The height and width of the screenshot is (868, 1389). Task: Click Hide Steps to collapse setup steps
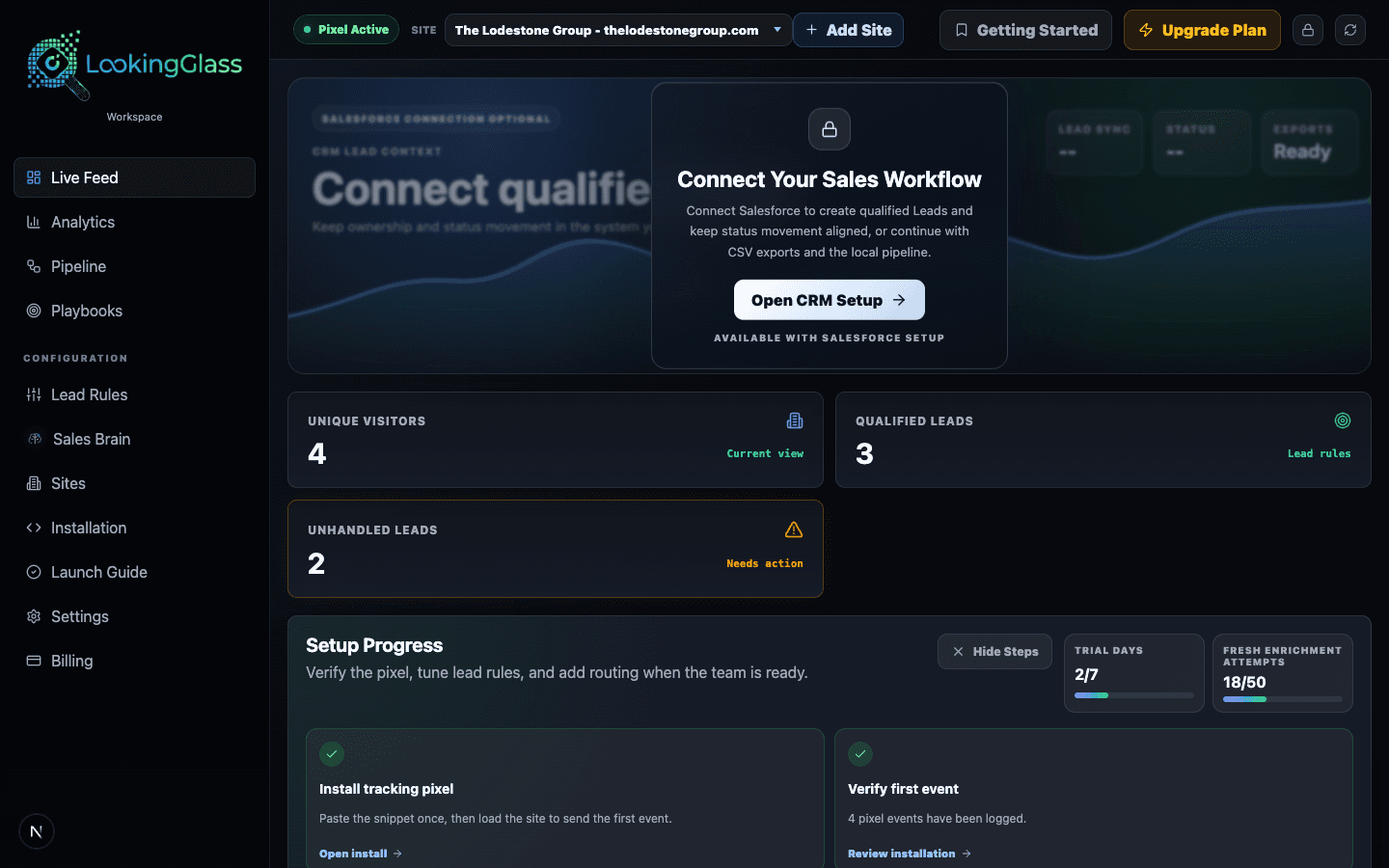[994, 652]
